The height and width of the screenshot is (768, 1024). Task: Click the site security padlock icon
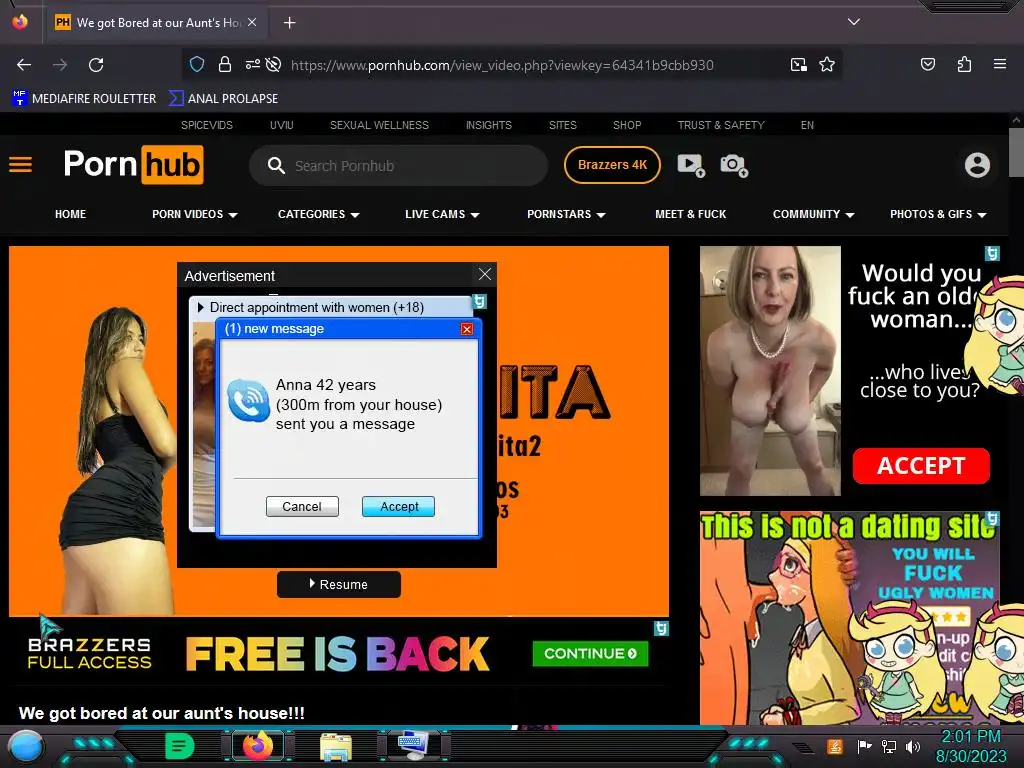pyautogui.click(x=225, y=64)
